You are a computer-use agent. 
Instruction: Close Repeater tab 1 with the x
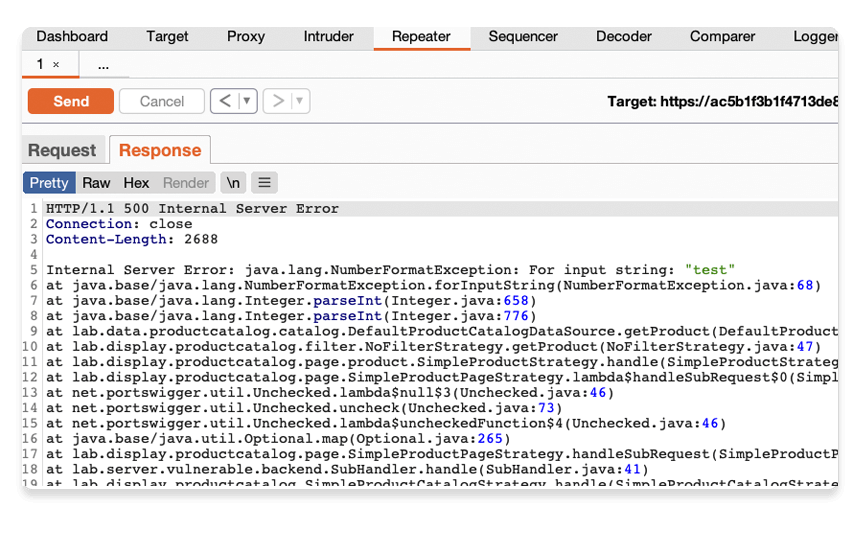(x=56, y=65)
